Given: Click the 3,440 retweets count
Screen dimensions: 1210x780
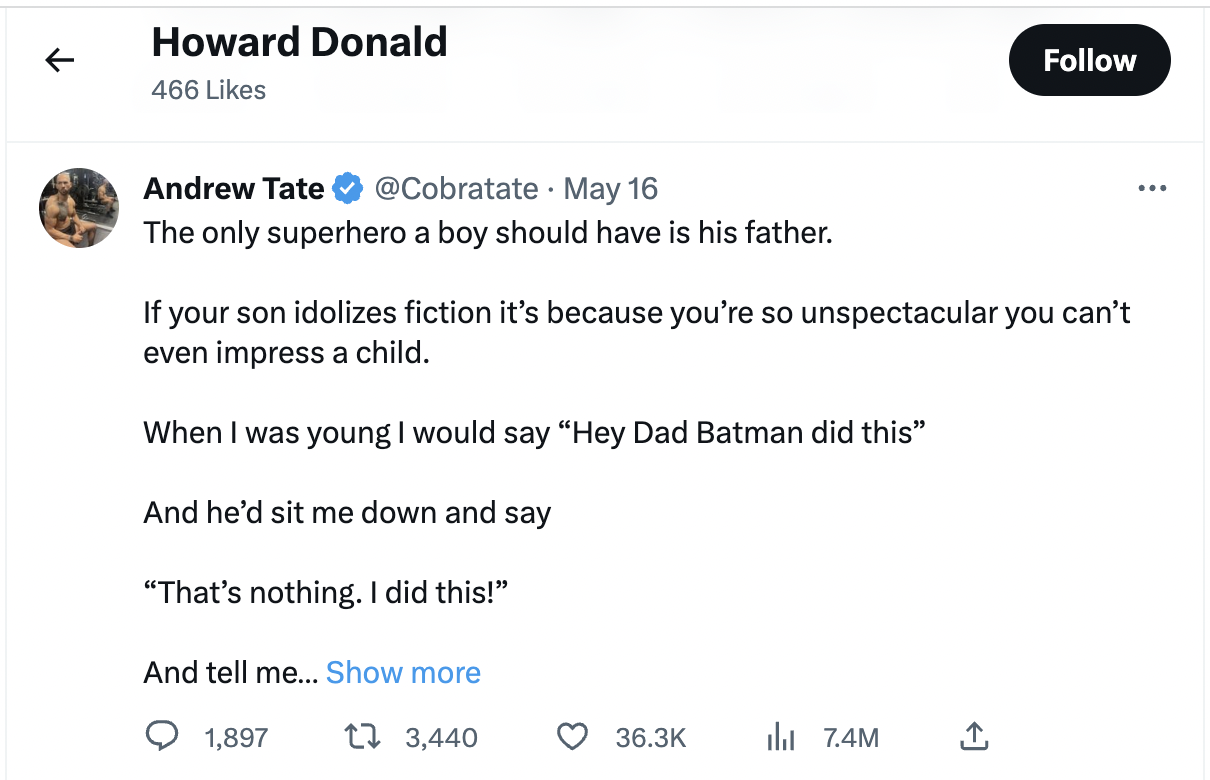Looking at the screenshot, I should pyautogui.click(x=441, y=738).
